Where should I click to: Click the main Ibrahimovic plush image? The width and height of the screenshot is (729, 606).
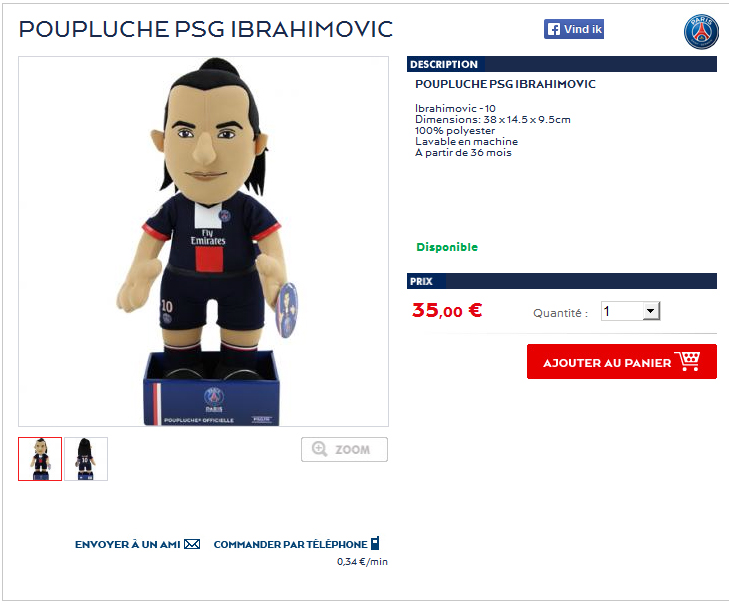[203, 241]
